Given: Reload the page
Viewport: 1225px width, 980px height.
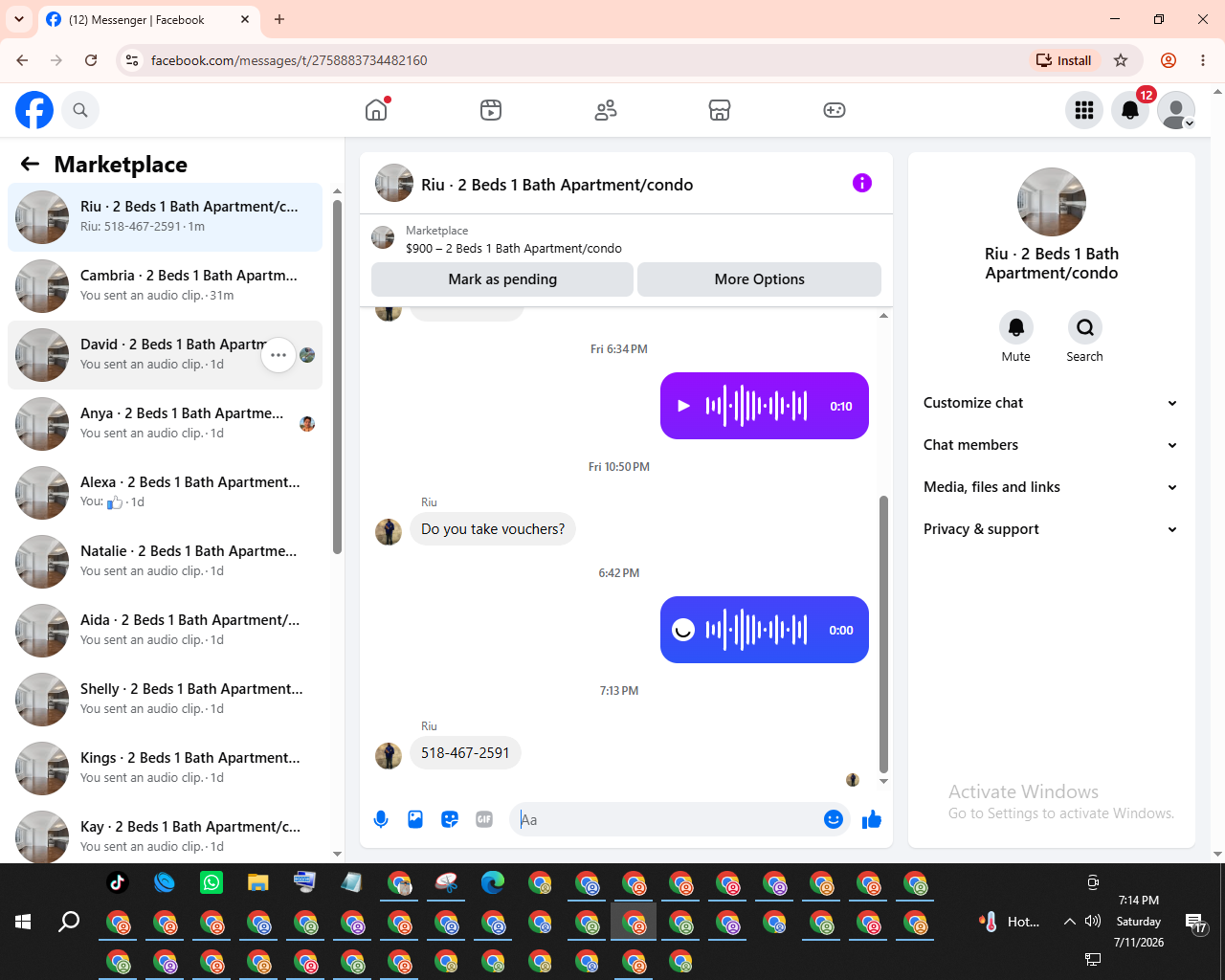Looking at the screenshot, I should tap(91, 60).
